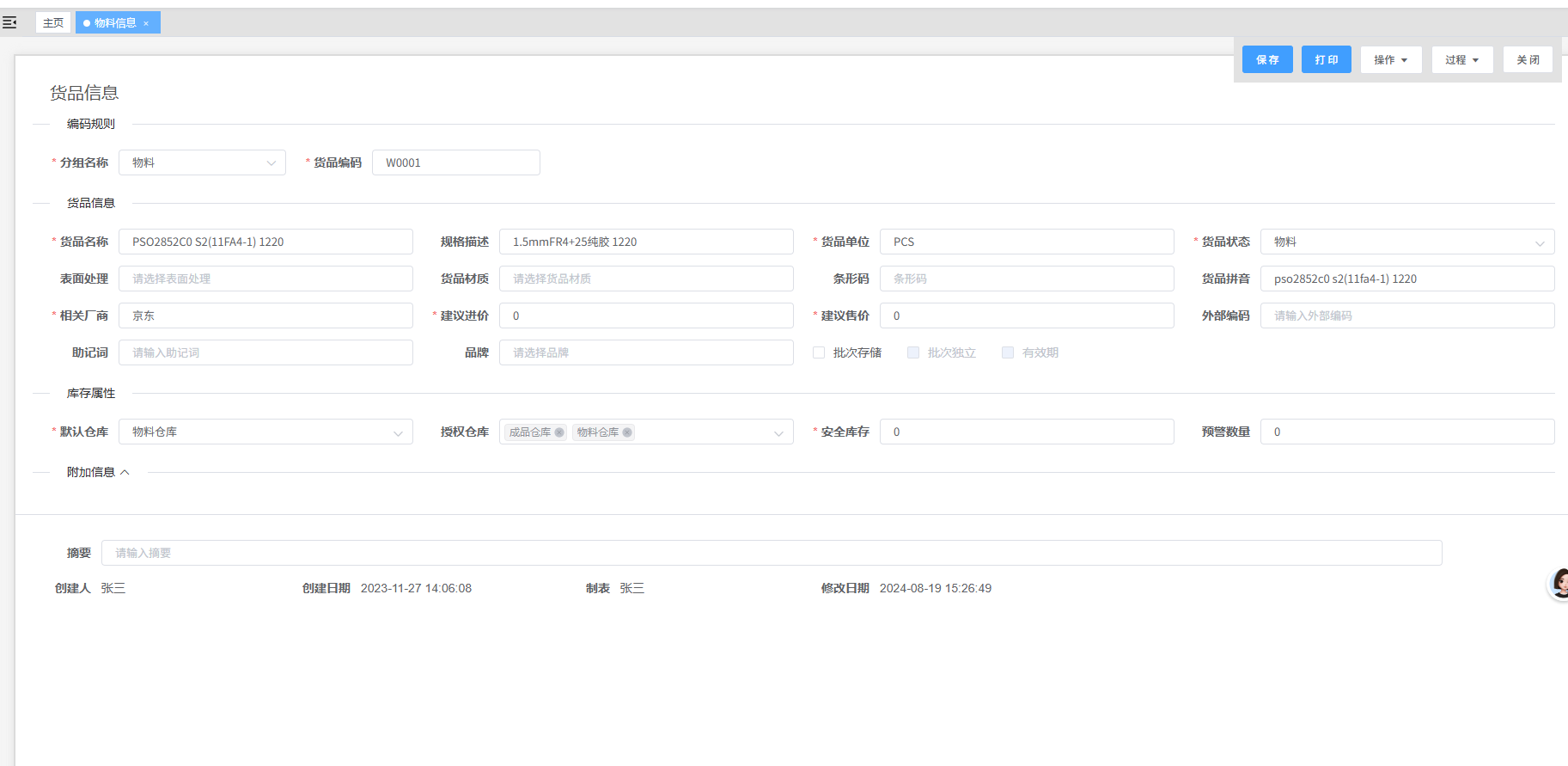Open the 分组名称 dropdown
Viewport: 1568px width, 766px height.
click(202, 162)
